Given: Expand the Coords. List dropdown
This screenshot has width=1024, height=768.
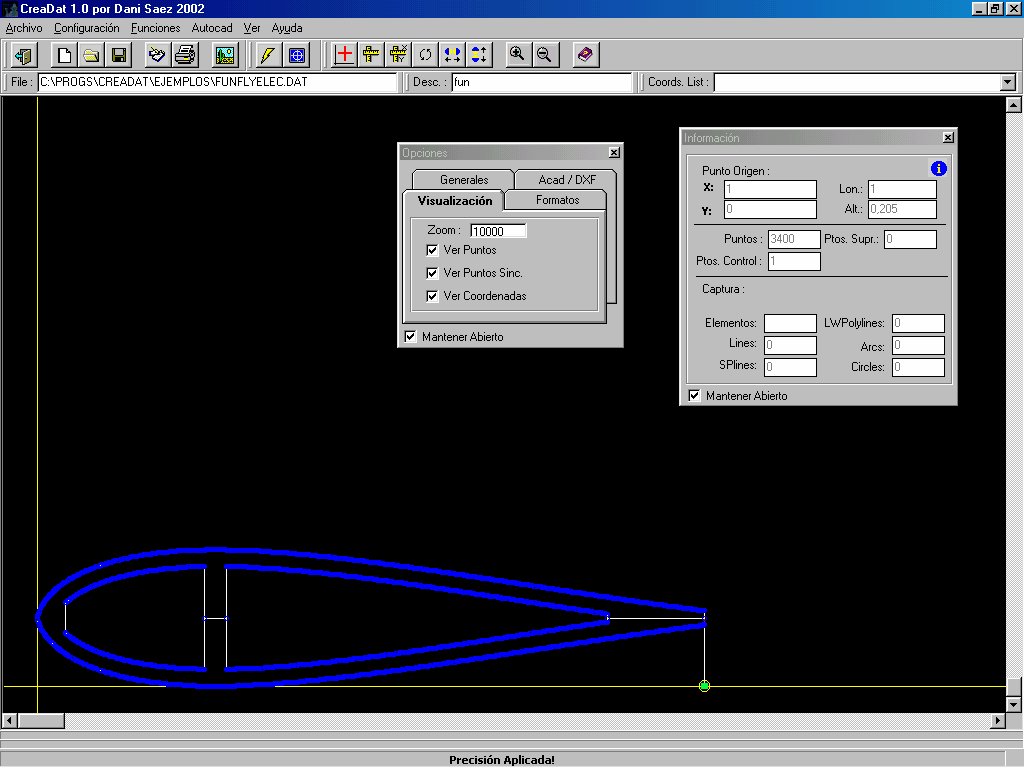Looking at the screenshot, I should pos(1008,82).
